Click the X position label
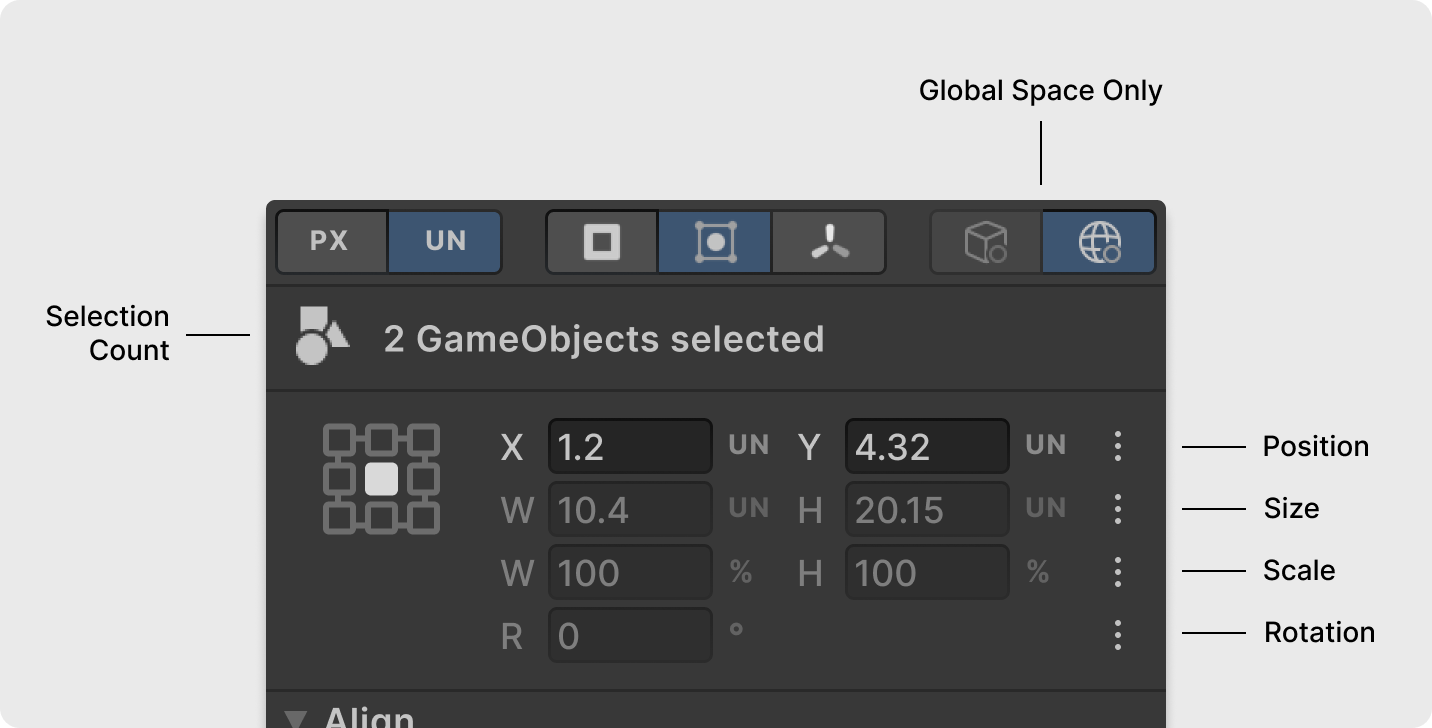The width and height of the screenshot is (1432, 728). point(512,447)
